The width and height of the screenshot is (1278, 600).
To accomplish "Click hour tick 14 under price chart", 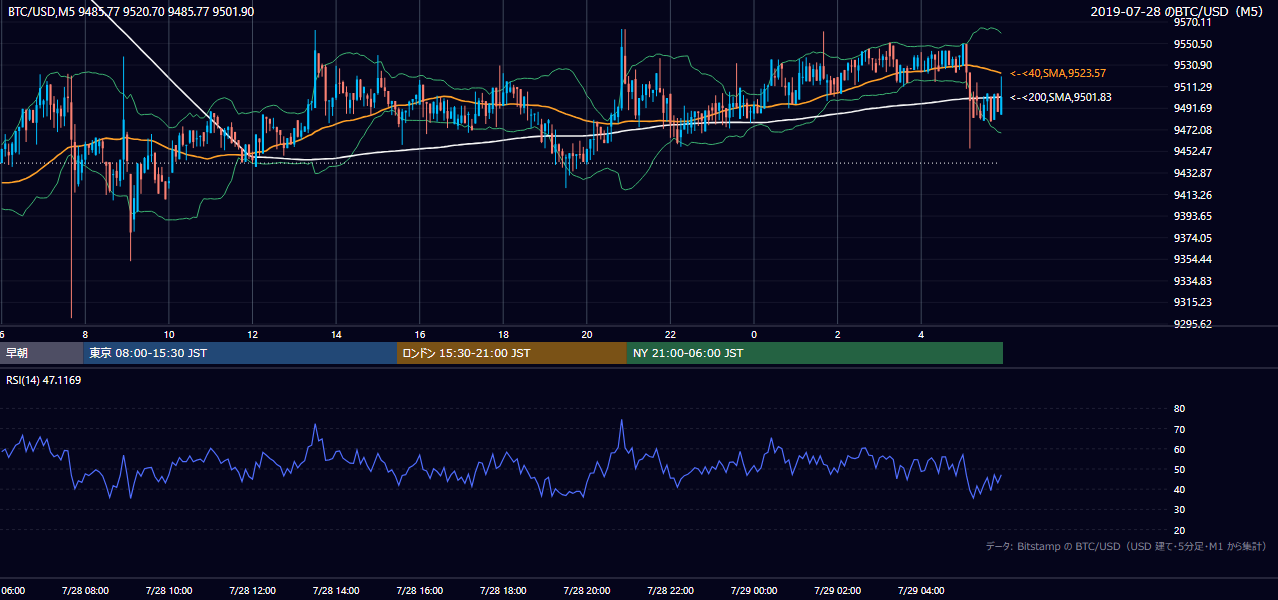I will click(336, 335).
